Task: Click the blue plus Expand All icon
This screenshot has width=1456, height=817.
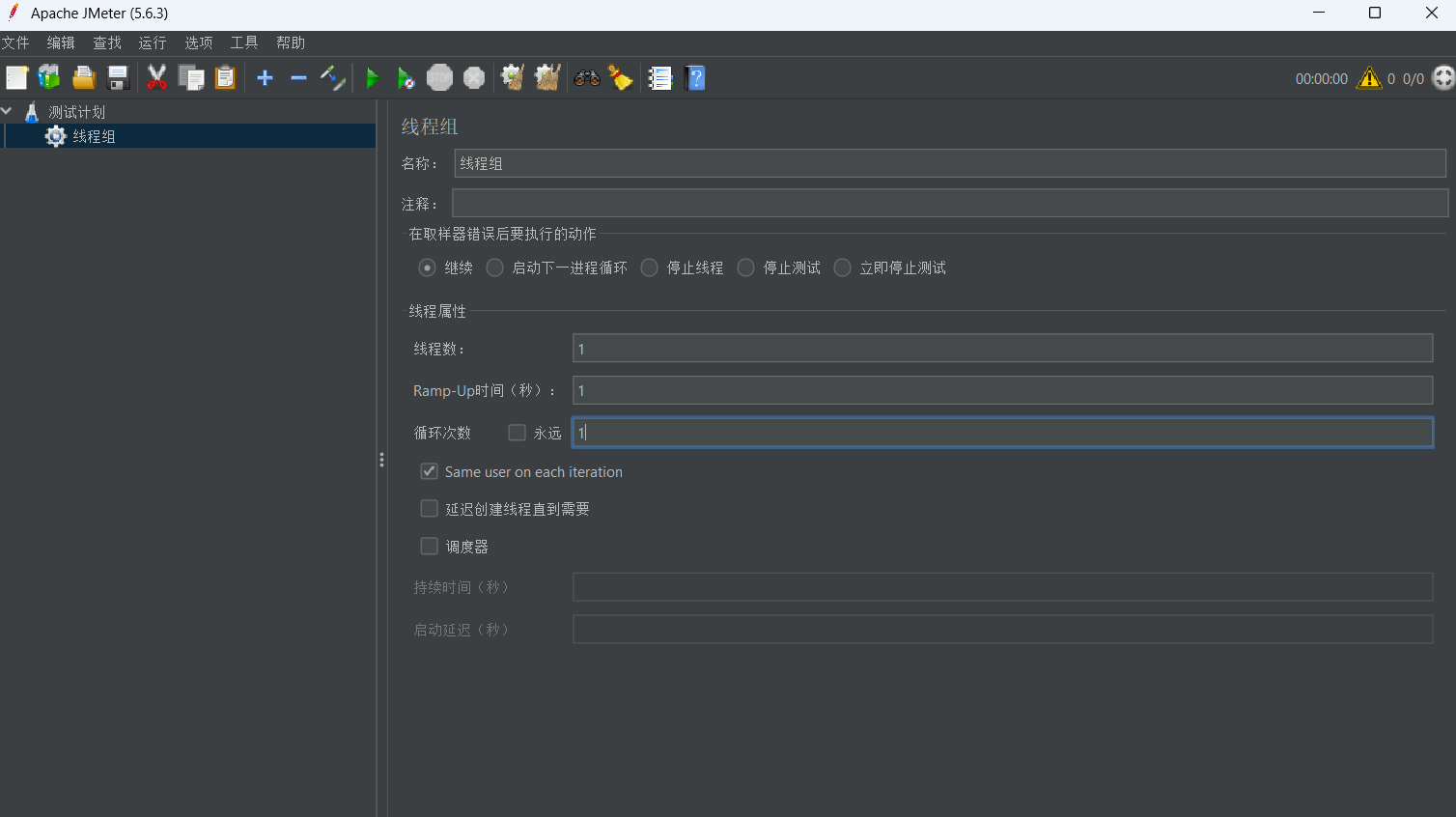Action: pos(265,78)
